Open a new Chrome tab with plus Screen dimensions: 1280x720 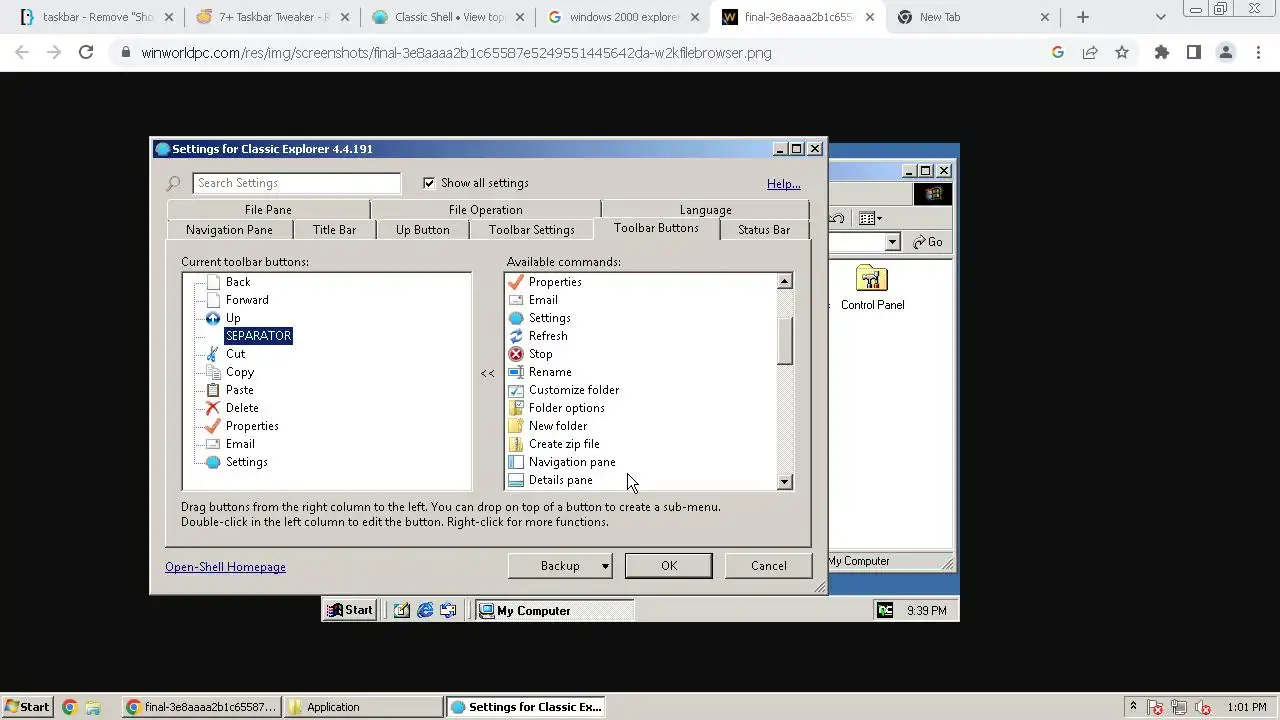(x=1083, y=17)
